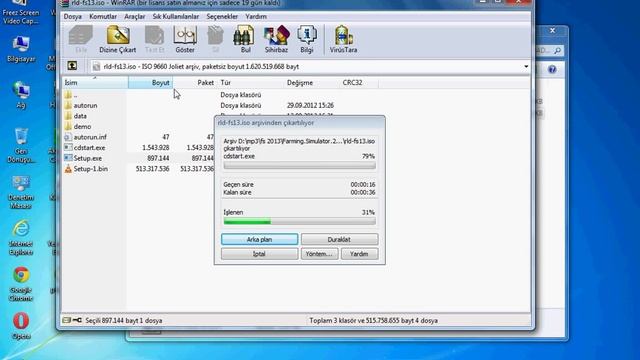The image size is (640, 360).
Task: Open the Araçlar menu
Action: click(135, 16)
